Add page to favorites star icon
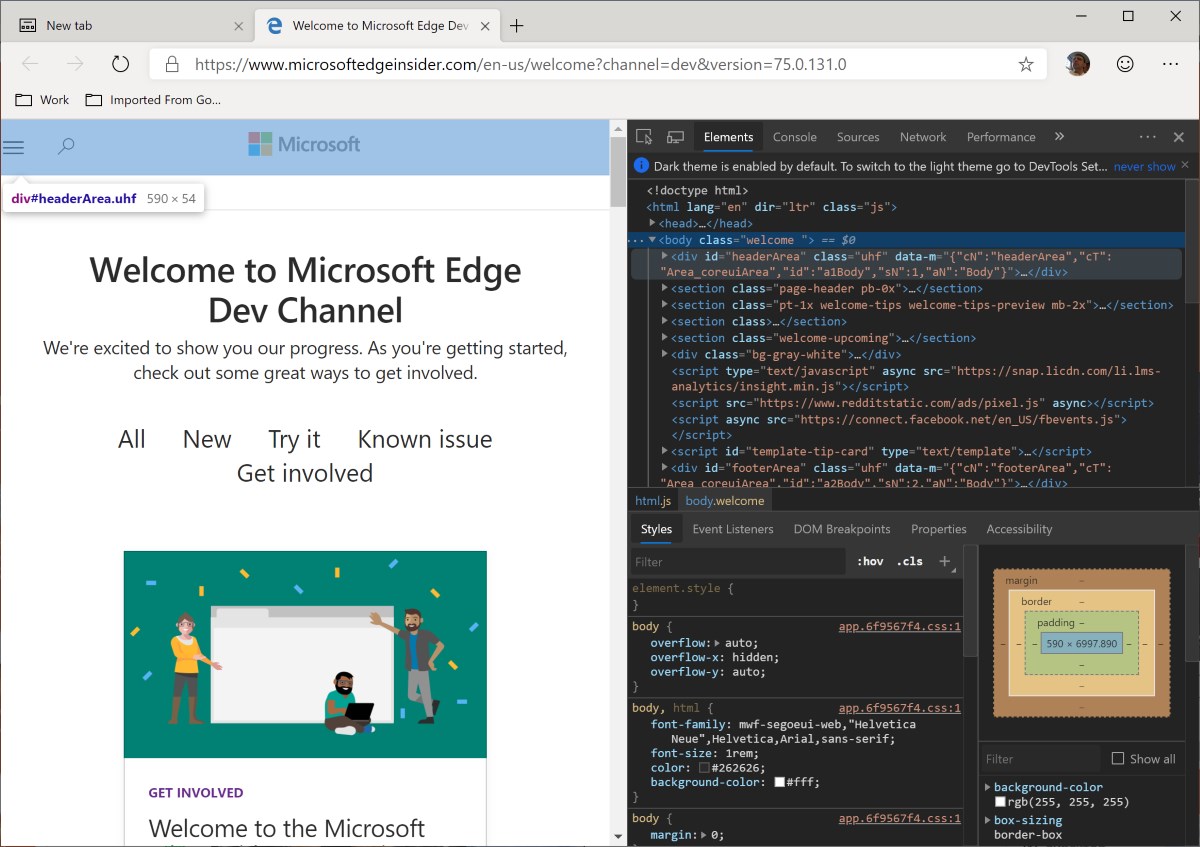This screenshot has width=1200, height=847. click(x=1026, y=64)
